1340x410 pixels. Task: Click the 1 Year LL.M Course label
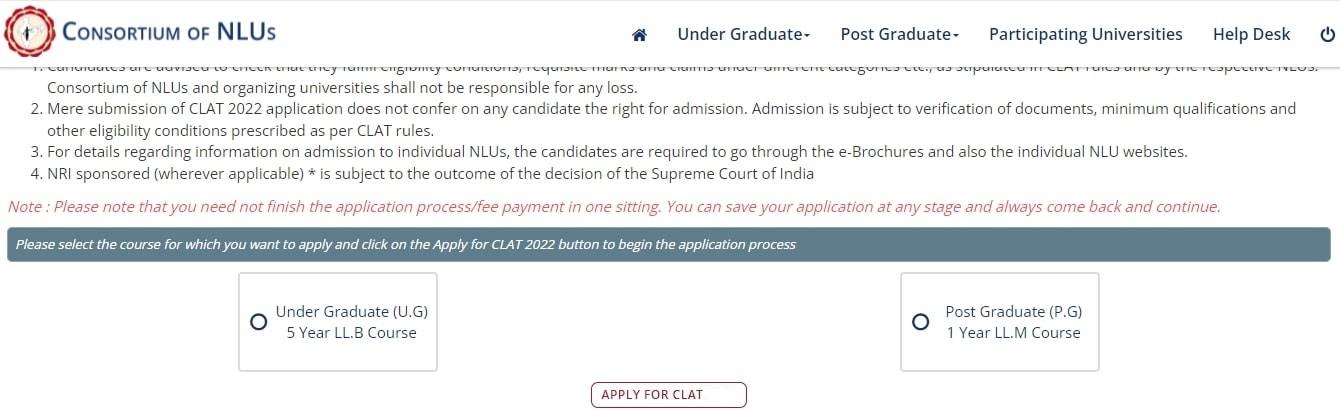click(1013, 333)
